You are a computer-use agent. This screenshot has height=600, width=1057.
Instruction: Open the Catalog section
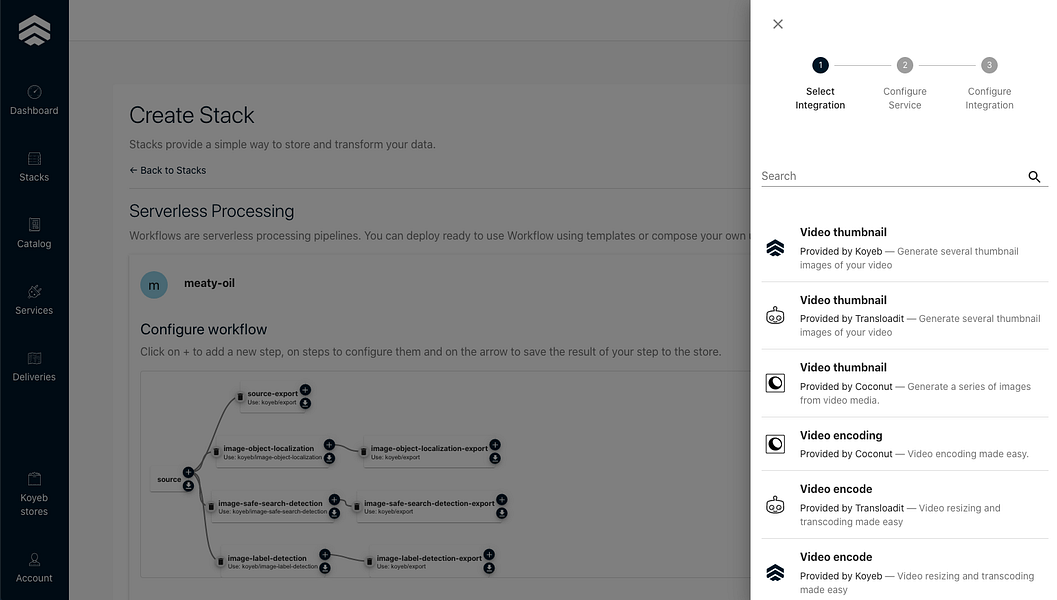click(34, 233)
